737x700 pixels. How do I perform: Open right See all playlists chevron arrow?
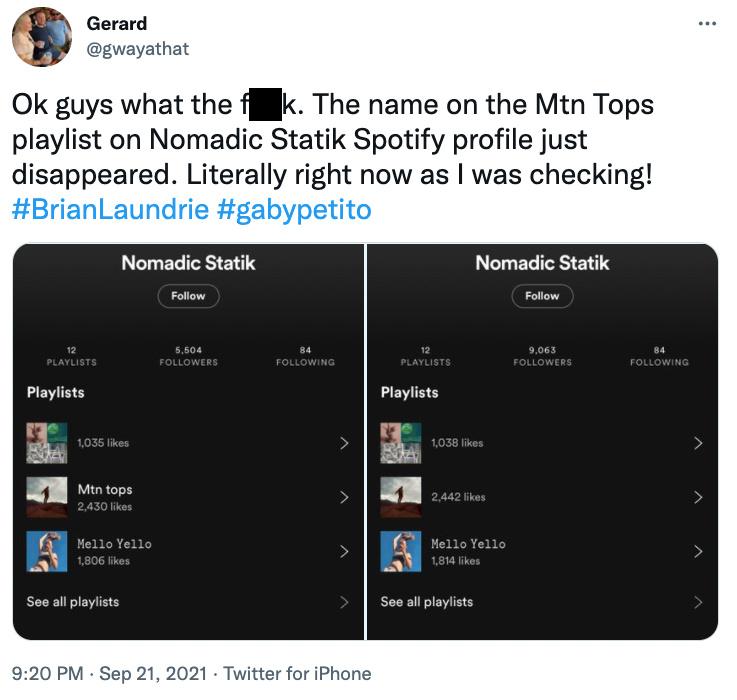tap(698, 602)
